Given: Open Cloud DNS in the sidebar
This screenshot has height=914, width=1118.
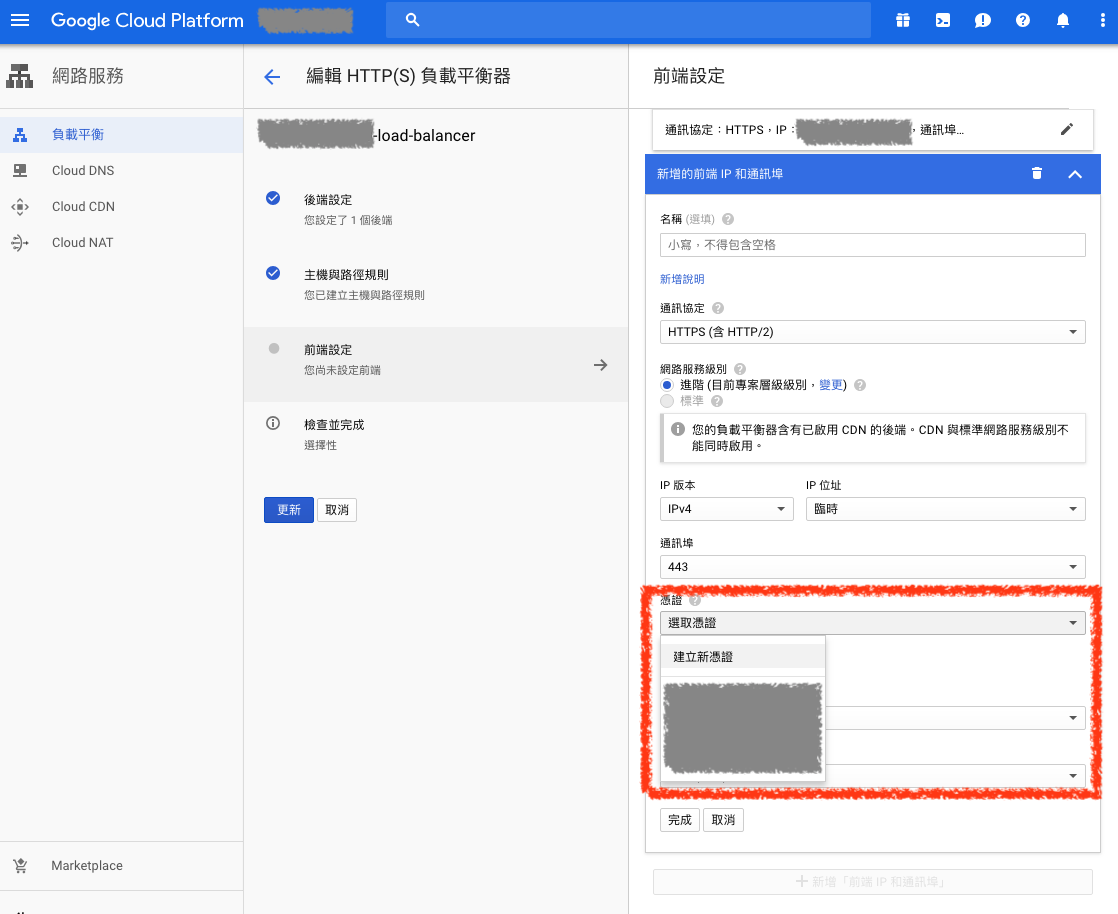Looking at the screenshot, I should click(x=83, y=171).
